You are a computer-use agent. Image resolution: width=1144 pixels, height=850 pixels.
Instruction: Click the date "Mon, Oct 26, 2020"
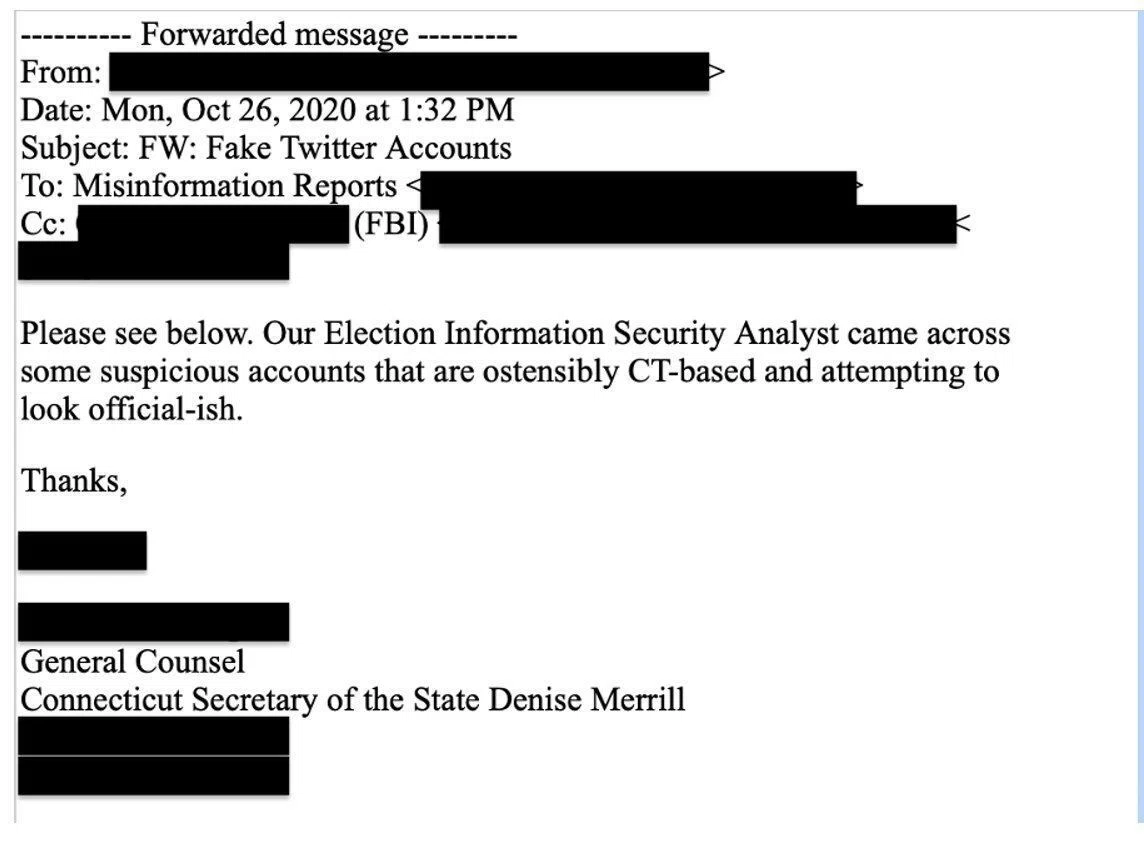tap(228, 110)
